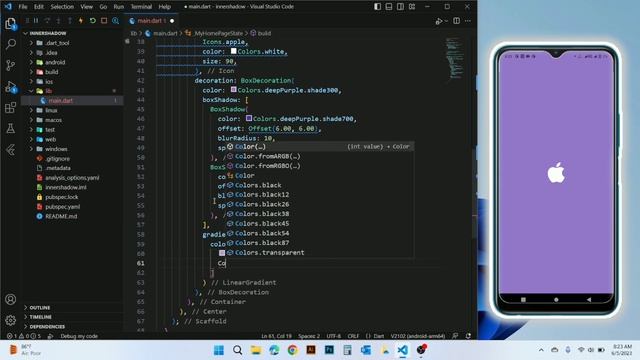Click the Colors.white color swatch

(x=233, y=51)
